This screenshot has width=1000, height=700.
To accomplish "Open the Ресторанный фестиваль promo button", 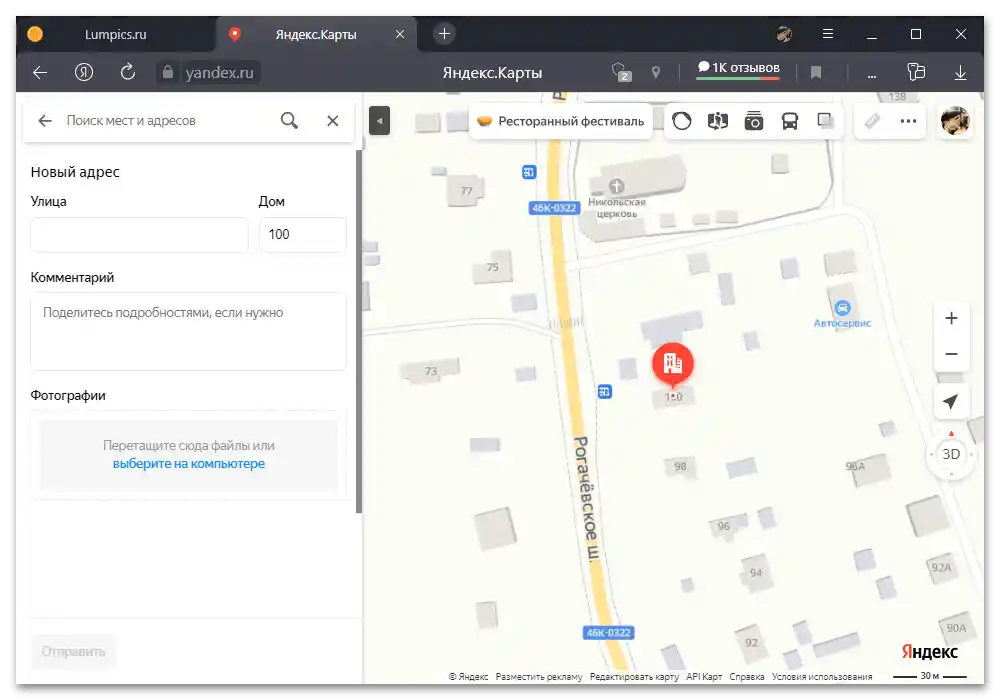I will 561,121.
